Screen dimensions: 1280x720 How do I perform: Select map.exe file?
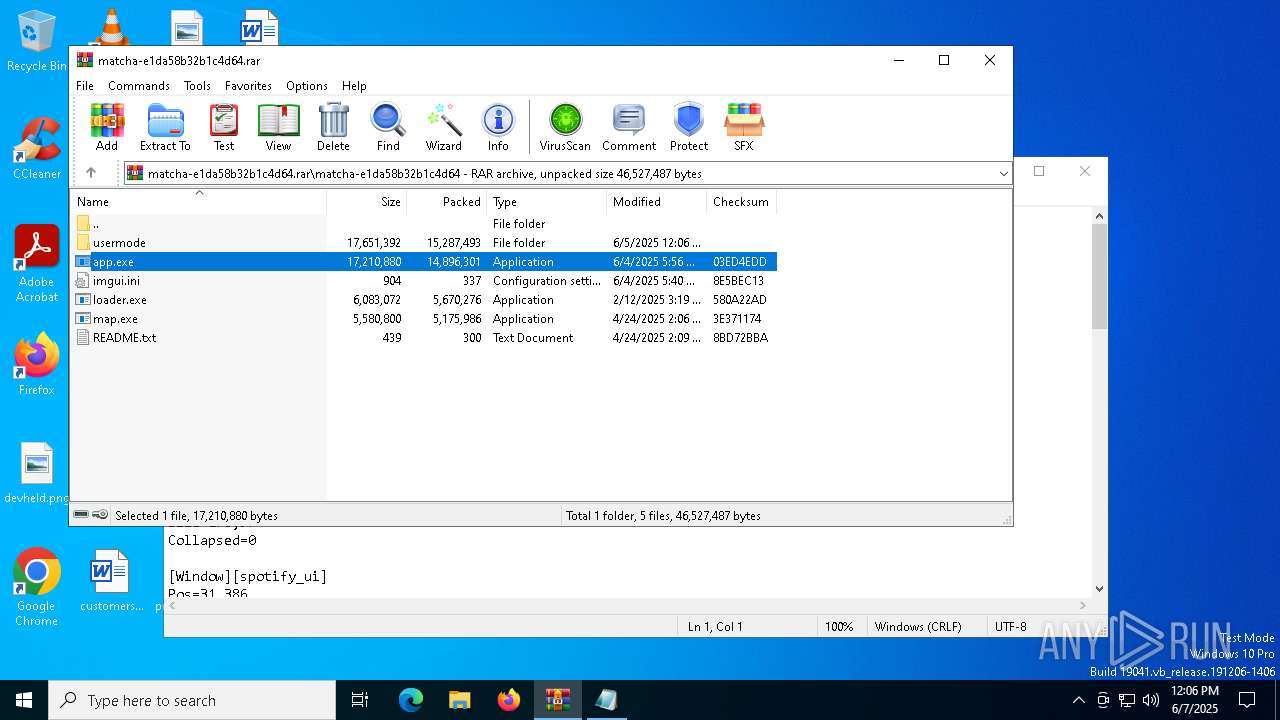(x=424, y=319)
